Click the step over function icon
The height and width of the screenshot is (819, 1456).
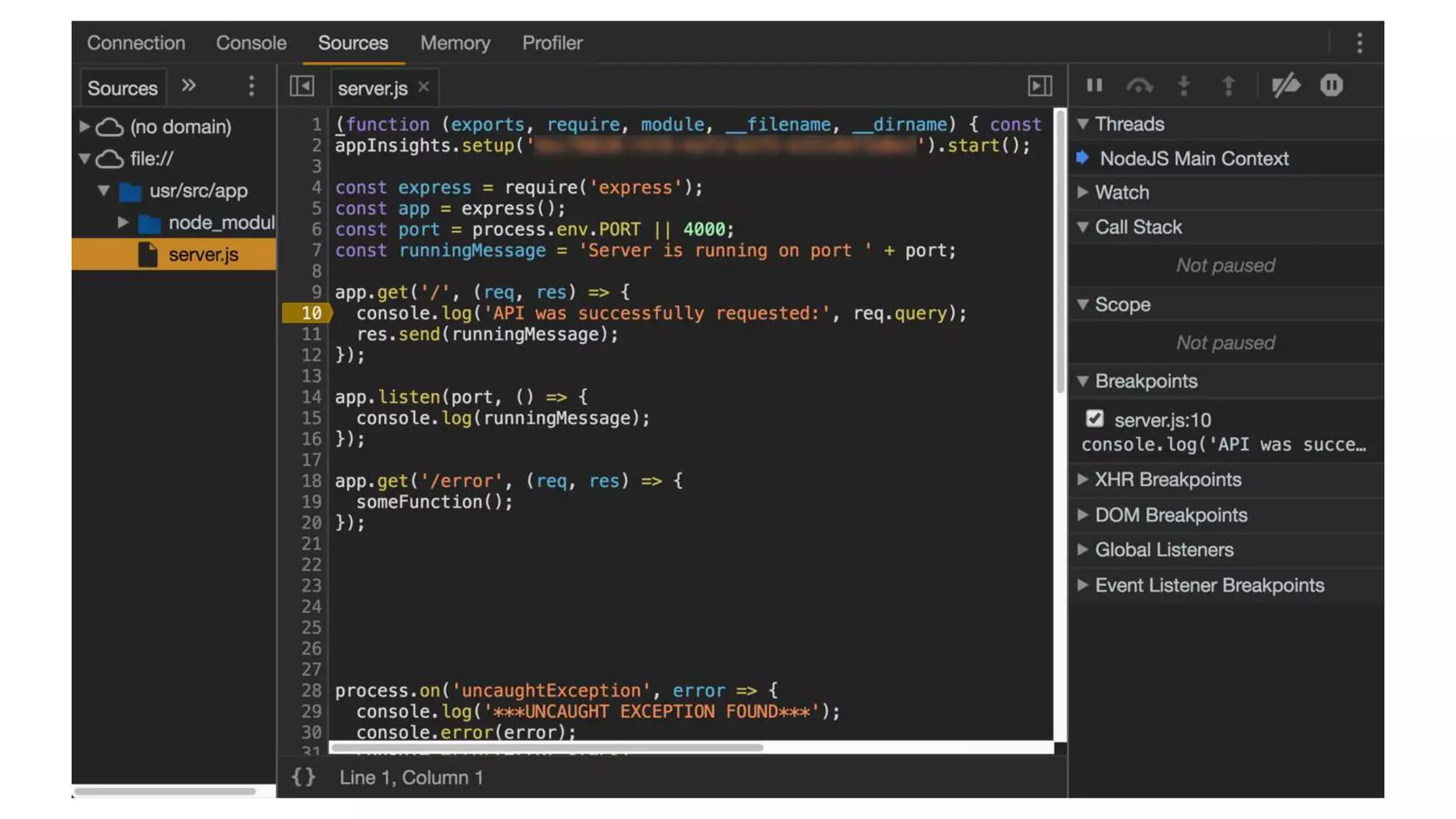pos(1139,86)
